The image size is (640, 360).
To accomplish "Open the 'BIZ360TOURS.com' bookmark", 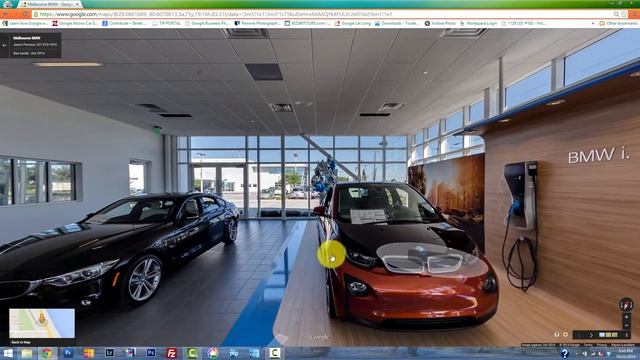I will click(x=307, y=23).
